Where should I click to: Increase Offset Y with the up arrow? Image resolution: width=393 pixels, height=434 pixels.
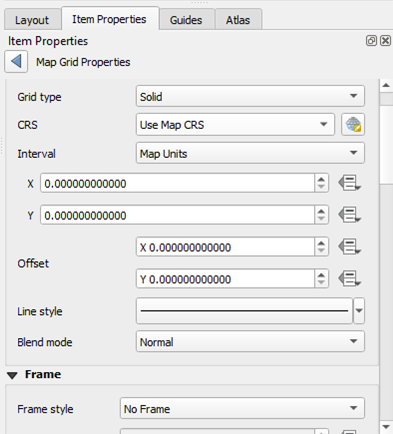point(321,274)
